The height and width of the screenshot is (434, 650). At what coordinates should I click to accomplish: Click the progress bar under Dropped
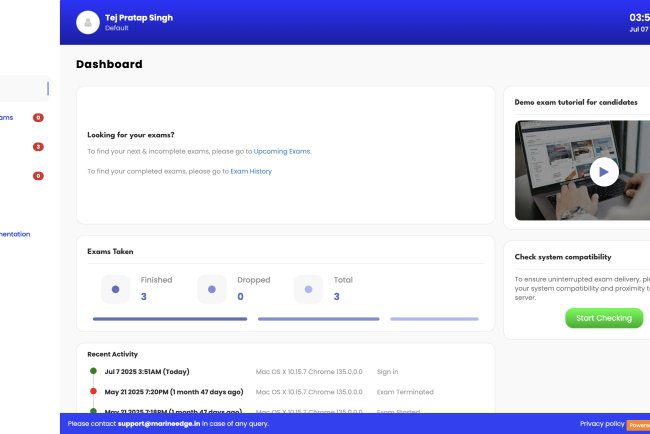[318, 319]
